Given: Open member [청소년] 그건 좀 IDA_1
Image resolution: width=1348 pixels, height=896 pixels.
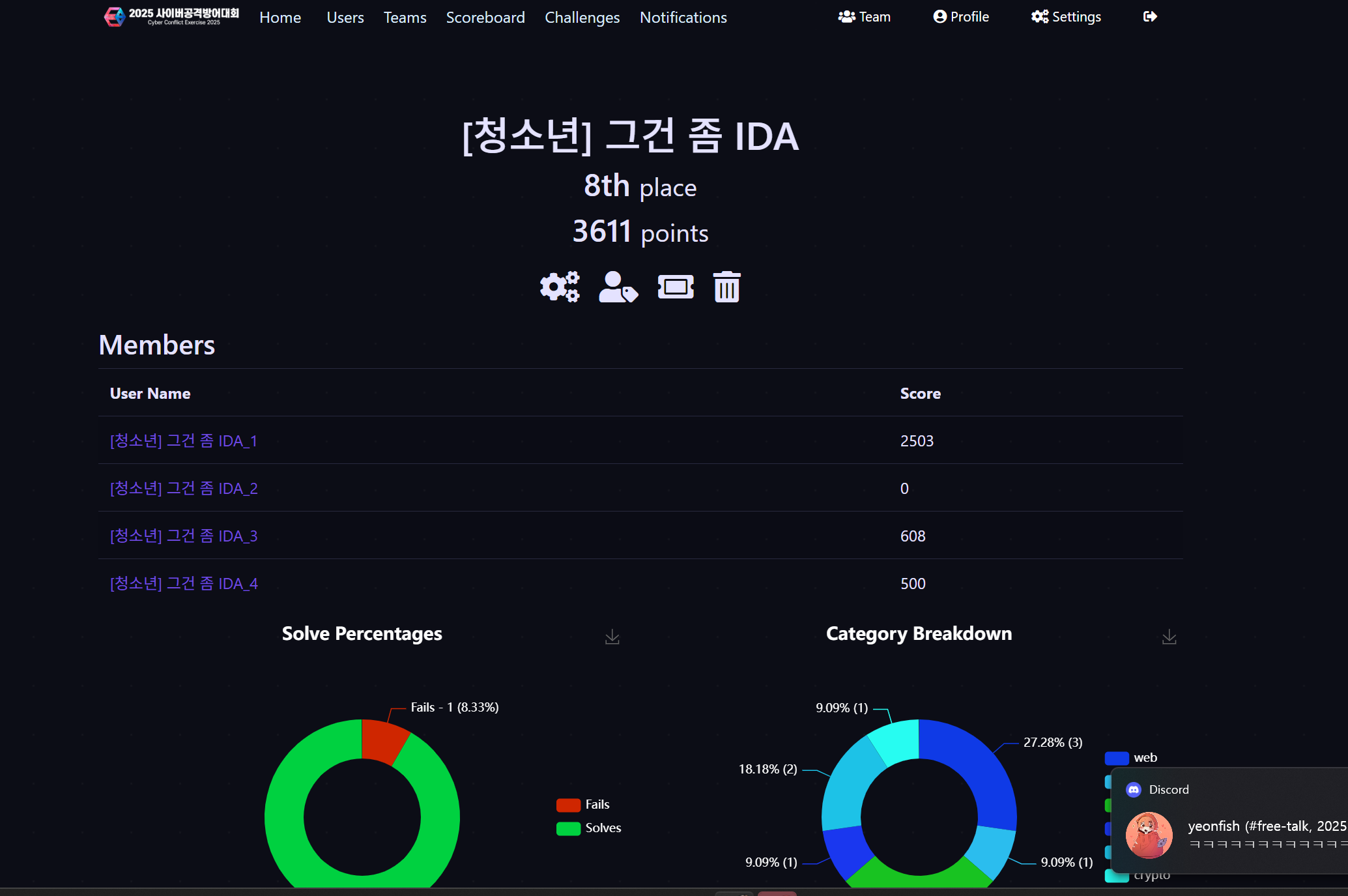Looking at the screenshot, I should coord(184,441).
